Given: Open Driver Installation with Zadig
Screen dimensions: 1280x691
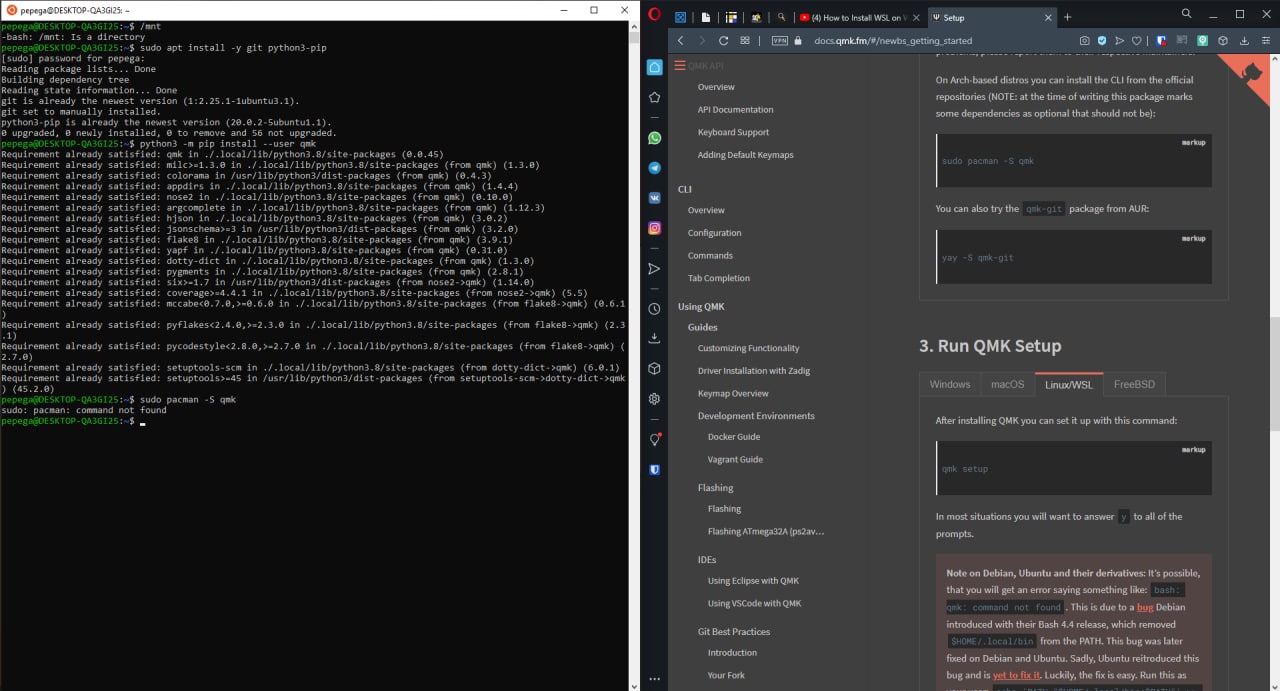Looking at the screenshot, I should (754, 371).
